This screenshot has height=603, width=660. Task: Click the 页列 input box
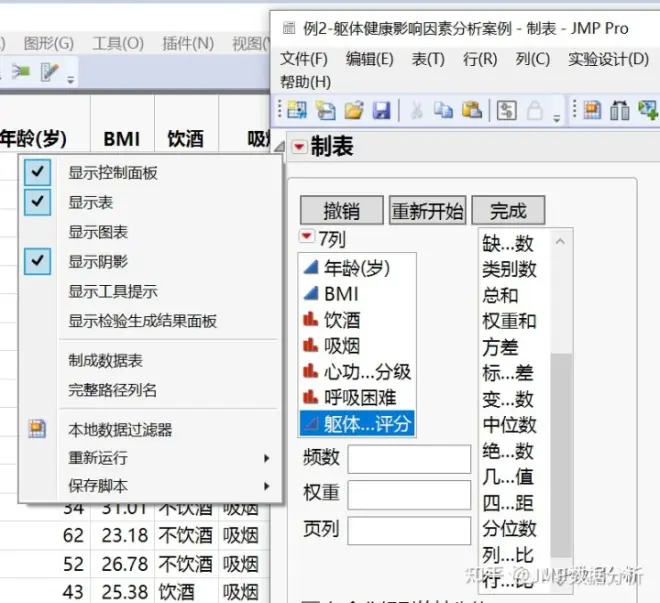coord(409,531)
